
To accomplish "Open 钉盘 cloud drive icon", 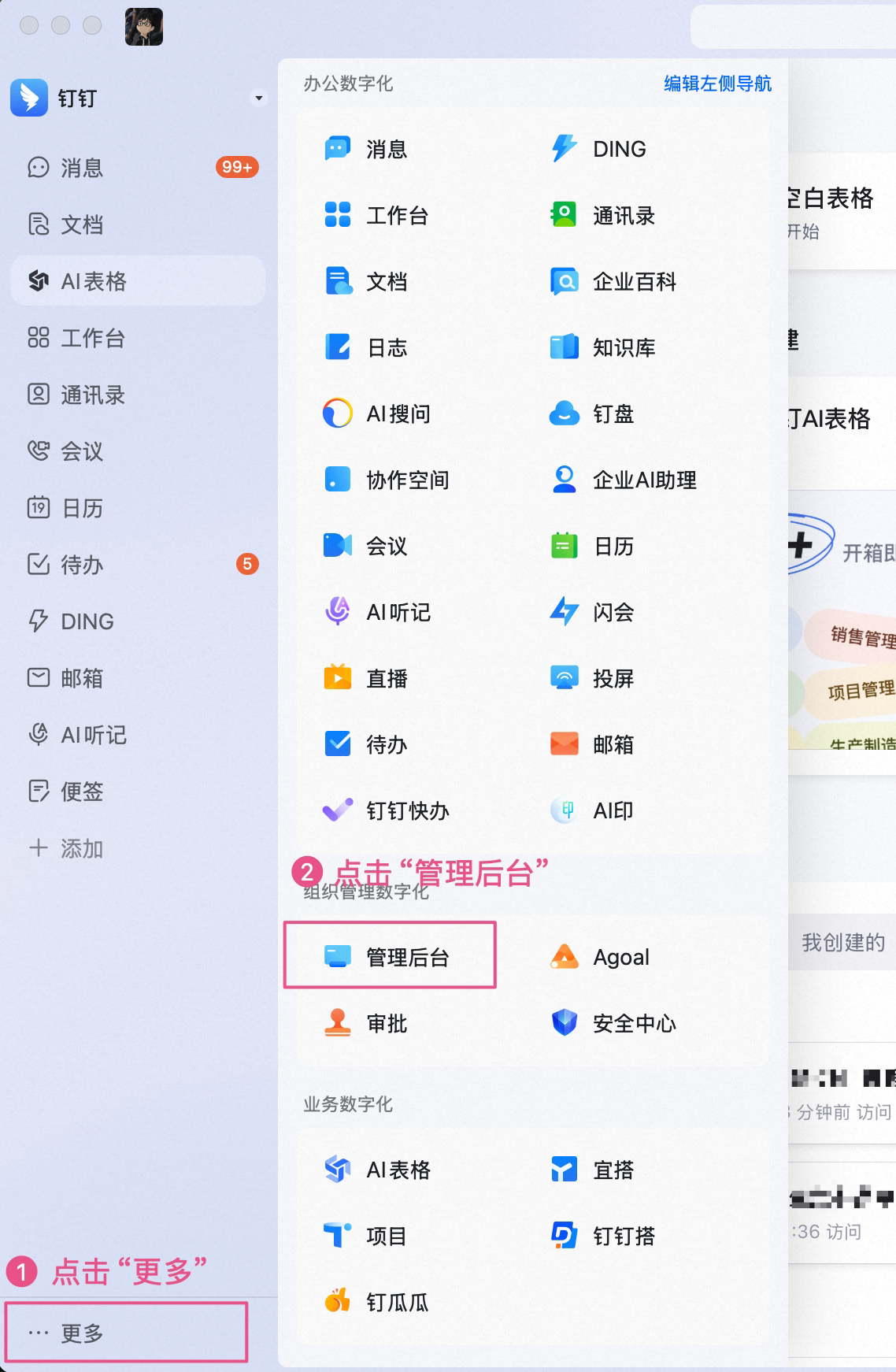I will pos(564,413).
